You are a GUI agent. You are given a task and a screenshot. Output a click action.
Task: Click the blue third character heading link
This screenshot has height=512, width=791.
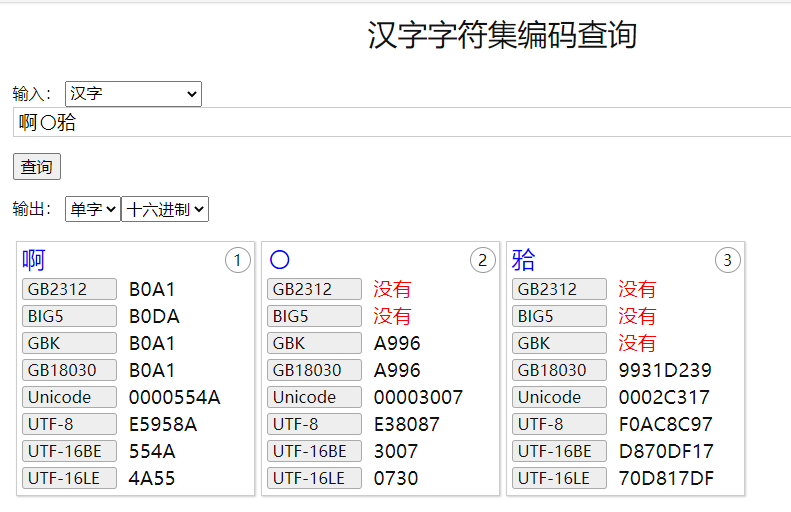click(x=524, y=261)
